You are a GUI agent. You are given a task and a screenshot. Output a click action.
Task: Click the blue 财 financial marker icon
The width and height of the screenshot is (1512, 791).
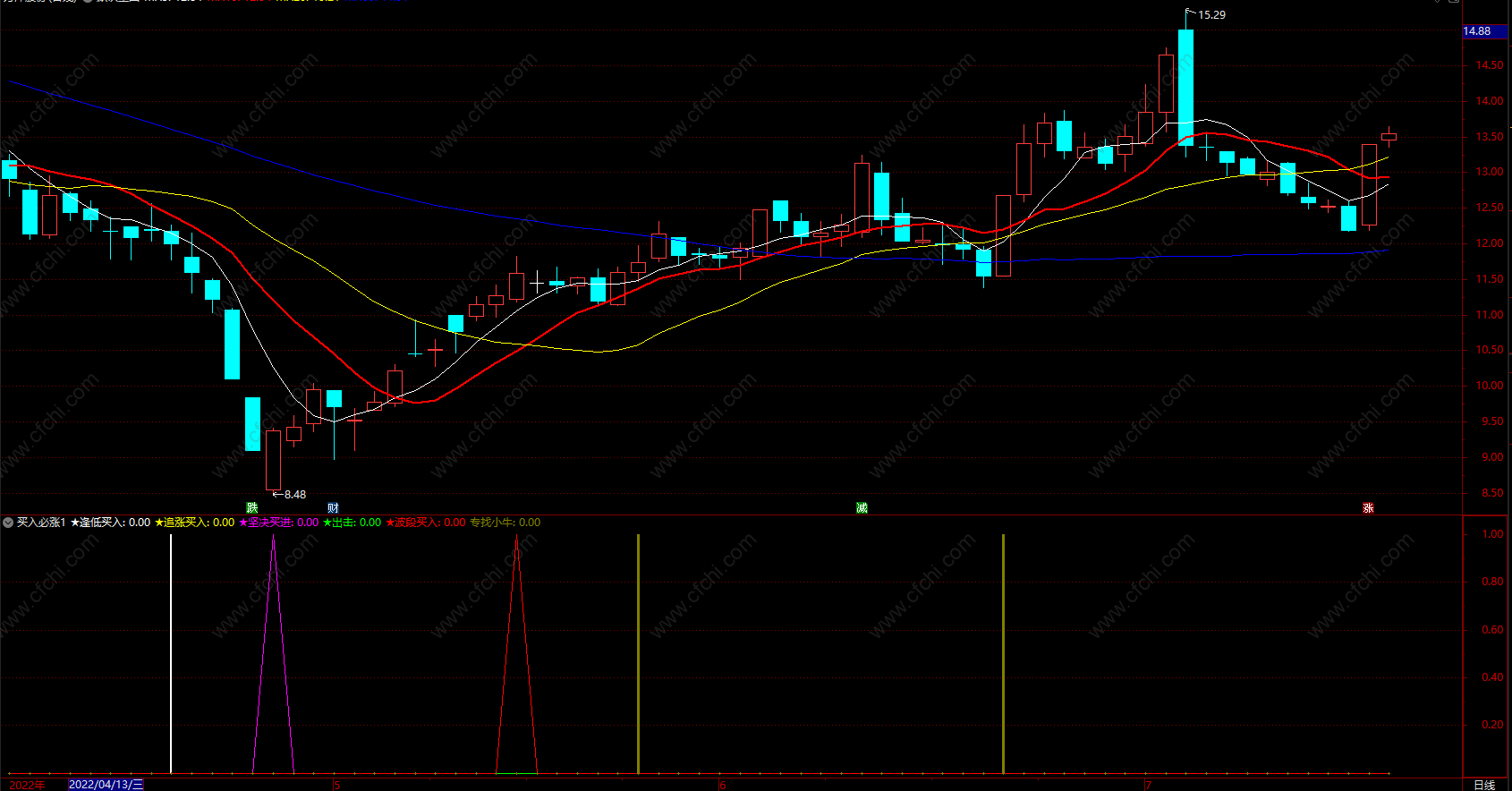point(333,508)
